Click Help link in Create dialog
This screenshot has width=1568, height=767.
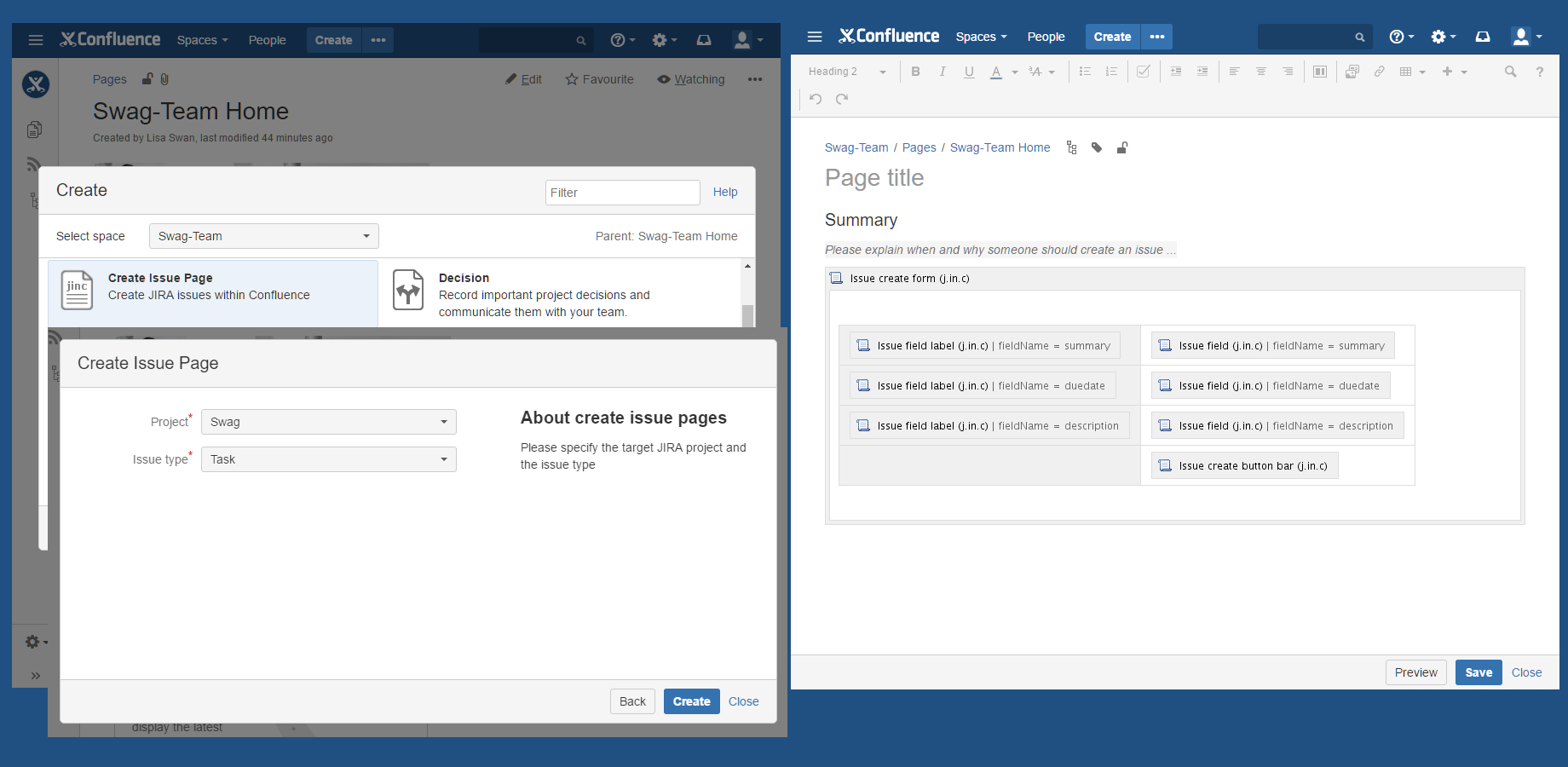[x=725, y=192]
